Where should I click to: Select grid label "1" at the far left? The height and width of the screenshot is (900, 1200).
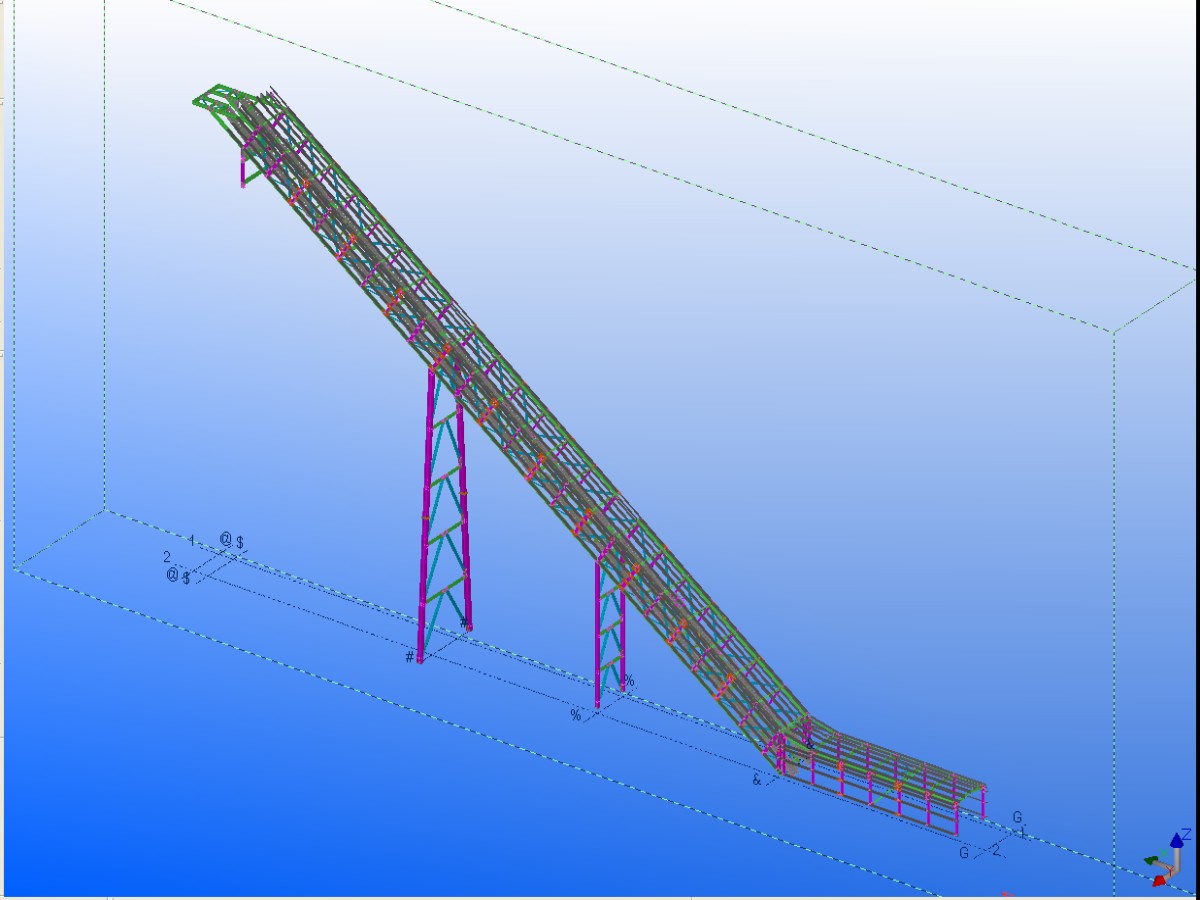pyautogui.click(x=191, y=541)
